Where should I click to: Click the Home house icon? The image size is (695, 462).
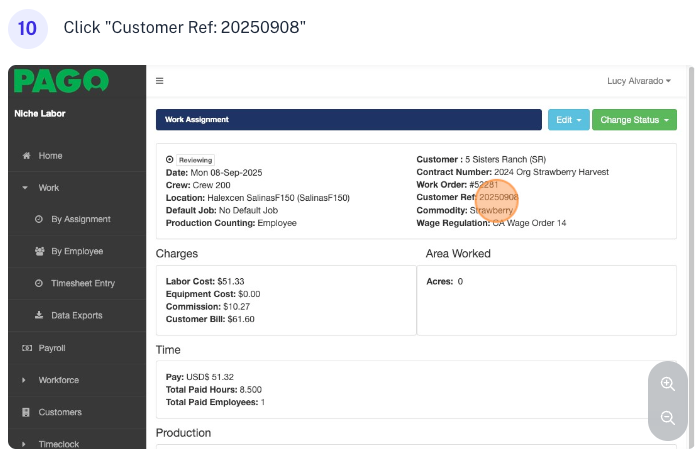[27, 156]
